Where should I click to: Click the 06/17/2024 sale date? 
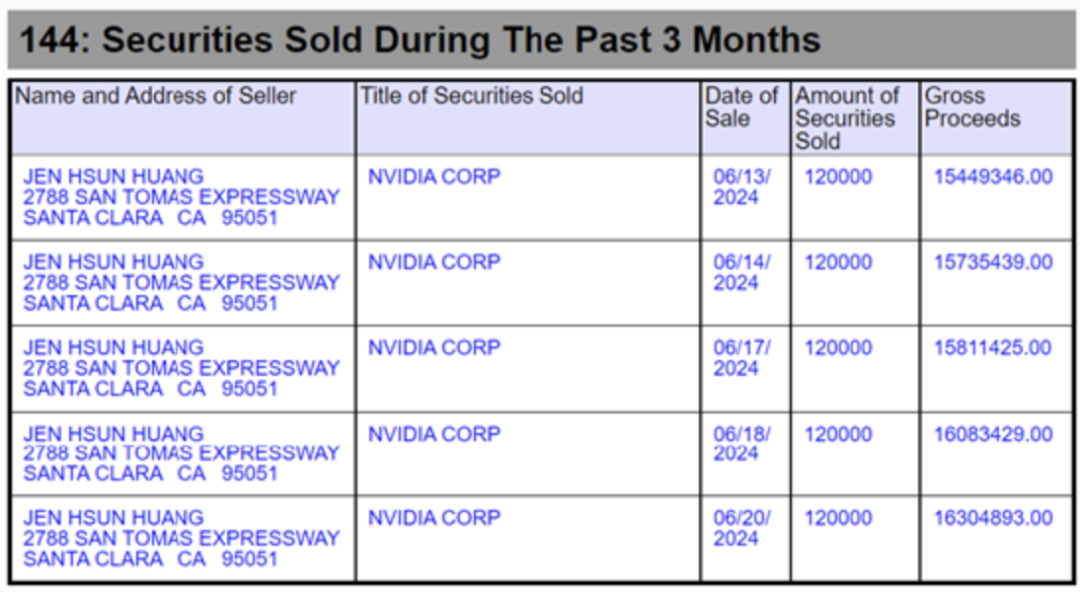(741, 358)
